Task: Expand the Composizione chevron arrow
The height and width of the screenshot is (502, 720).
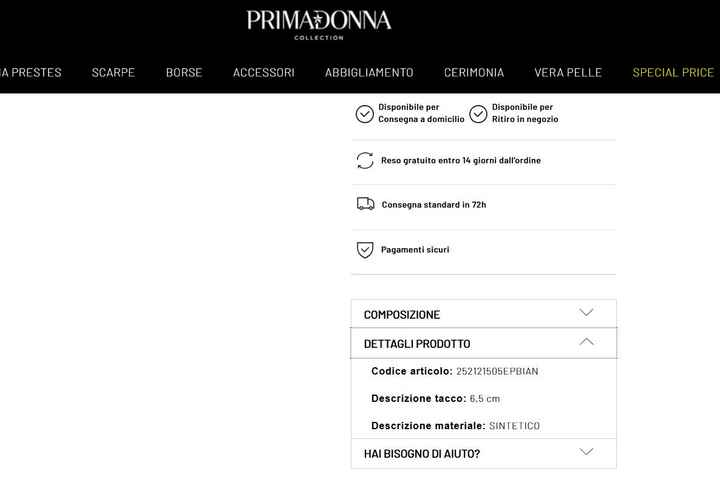Action: [x=586, y=313]
